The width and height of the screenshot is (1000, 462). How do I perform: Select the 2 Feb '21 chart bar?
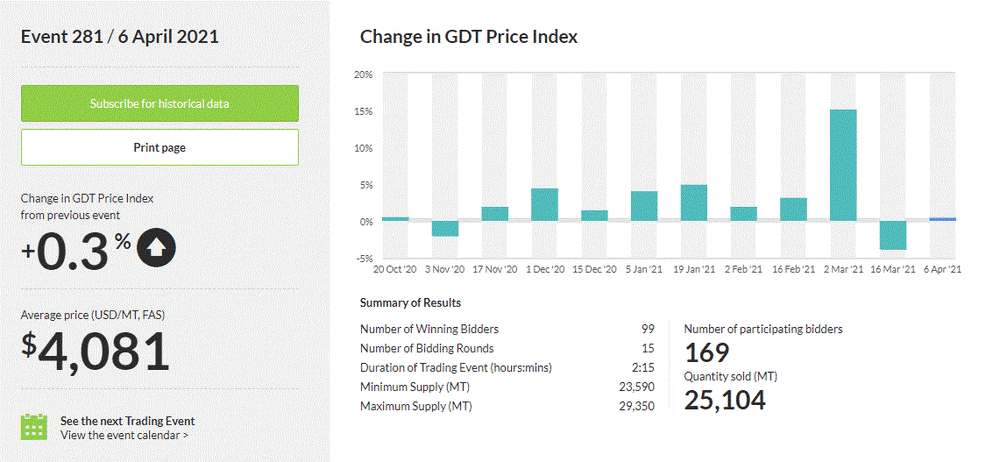pyautogui.click(x=744, y=213)
